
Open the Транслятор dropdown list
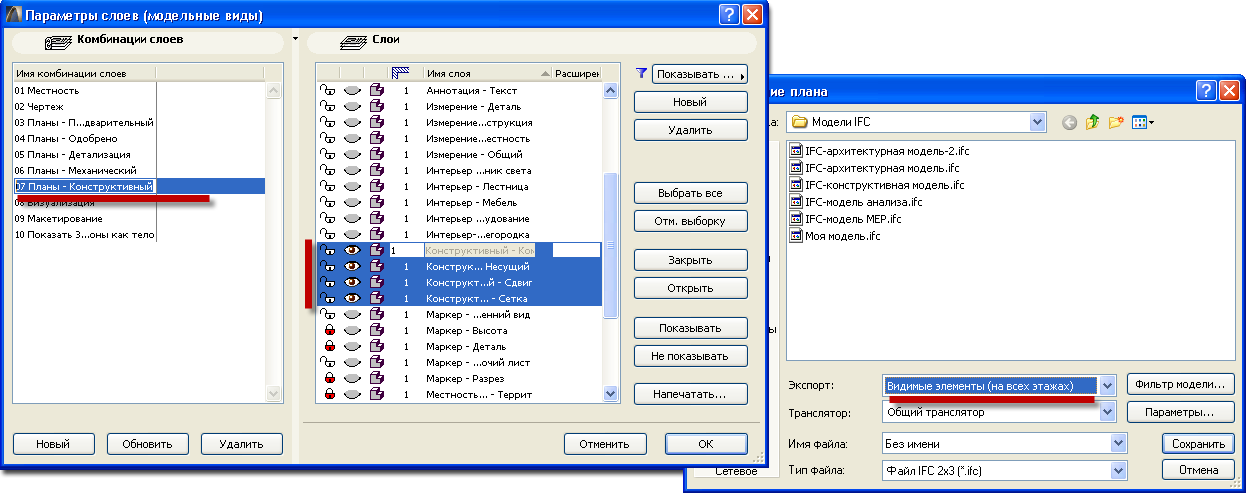[1107, 412]
